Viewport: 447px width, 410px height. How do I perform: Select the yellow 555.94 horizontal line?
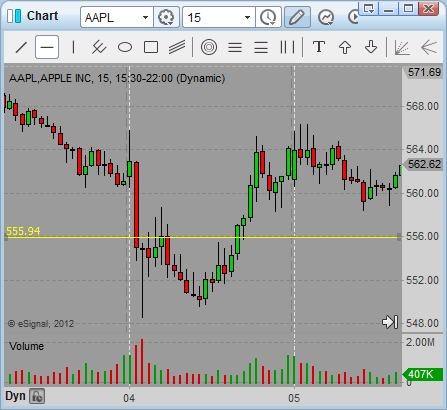tap(203, 237)
